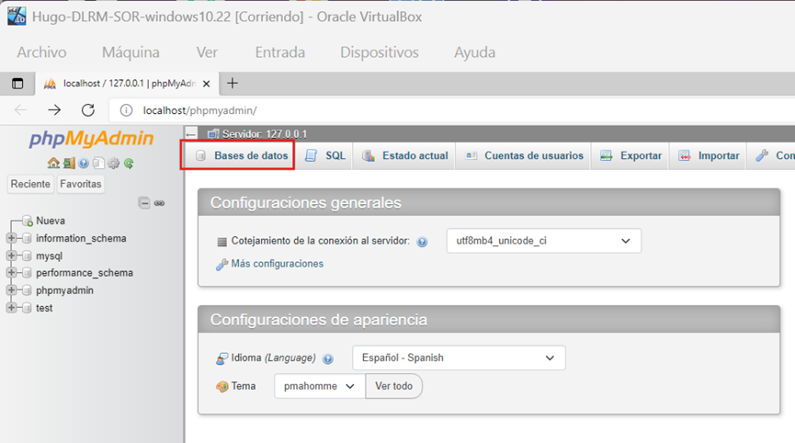This screenshot has height=443, width=795.
Task: Click the collapse-all icon in navigation tree
Action: [x=144, y=203]
